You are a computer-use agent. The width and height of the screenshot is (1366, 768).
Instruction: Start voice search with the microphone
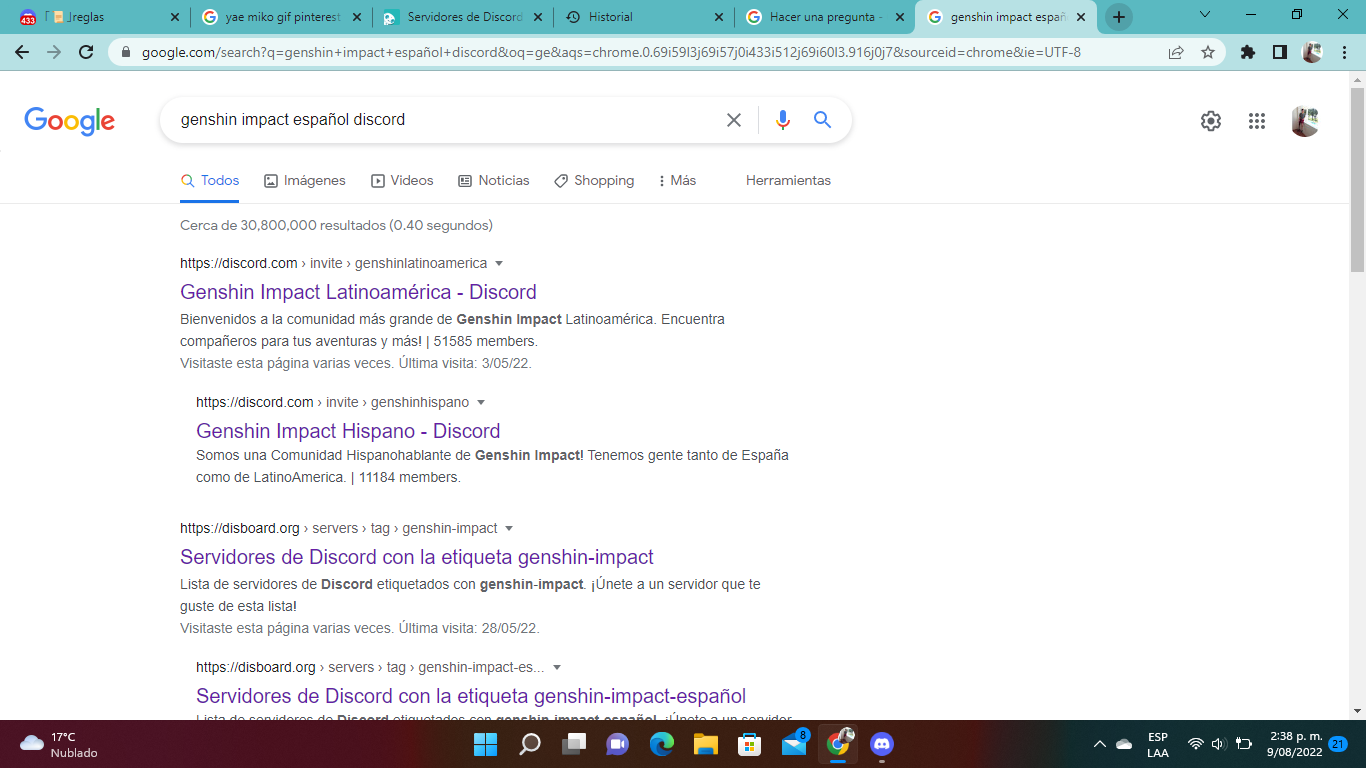click(783, 120)
